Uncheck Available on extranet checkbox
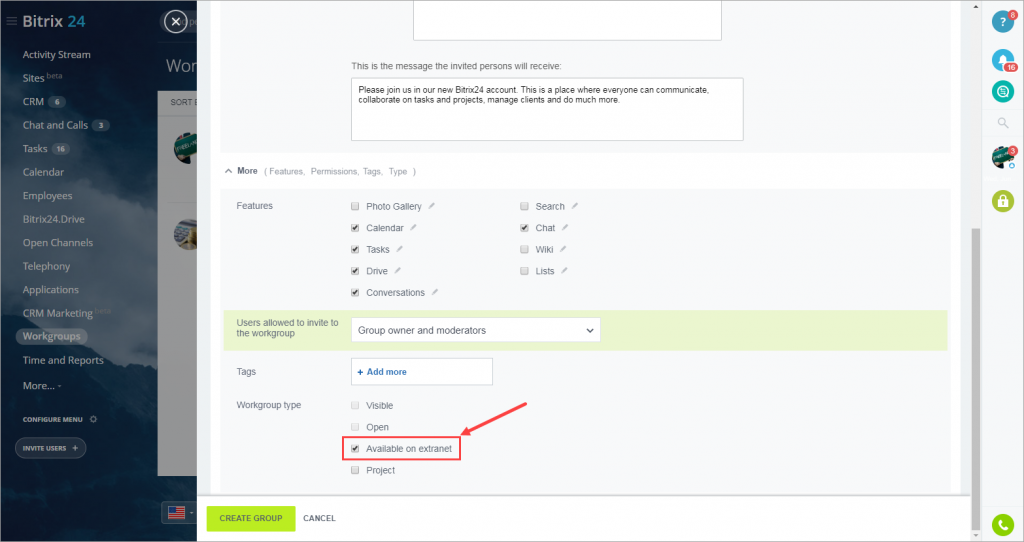1024x542 pixels. point(355,449)
